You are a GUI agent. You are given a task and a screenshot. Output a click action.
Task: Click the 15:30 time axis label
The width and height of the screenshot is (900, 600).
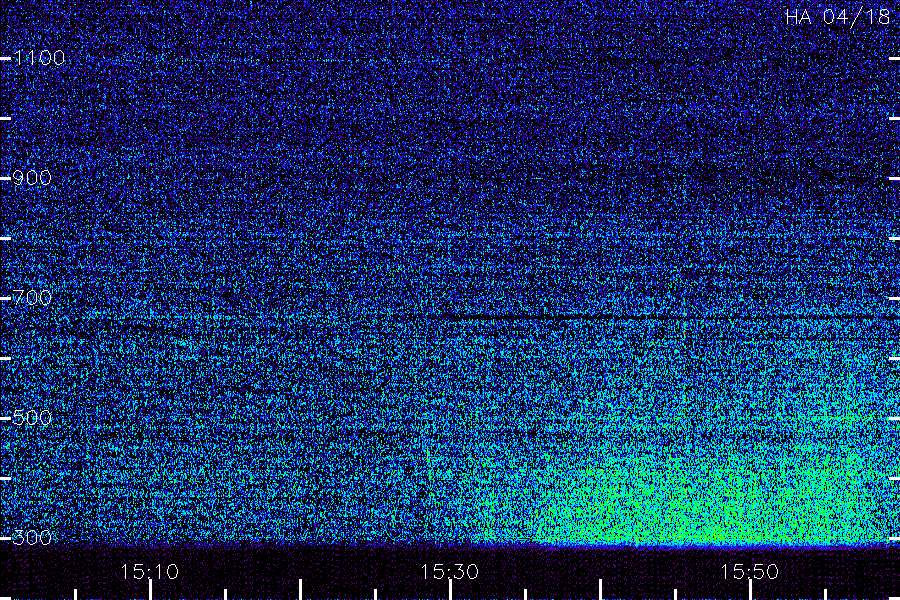coord(449,571)
